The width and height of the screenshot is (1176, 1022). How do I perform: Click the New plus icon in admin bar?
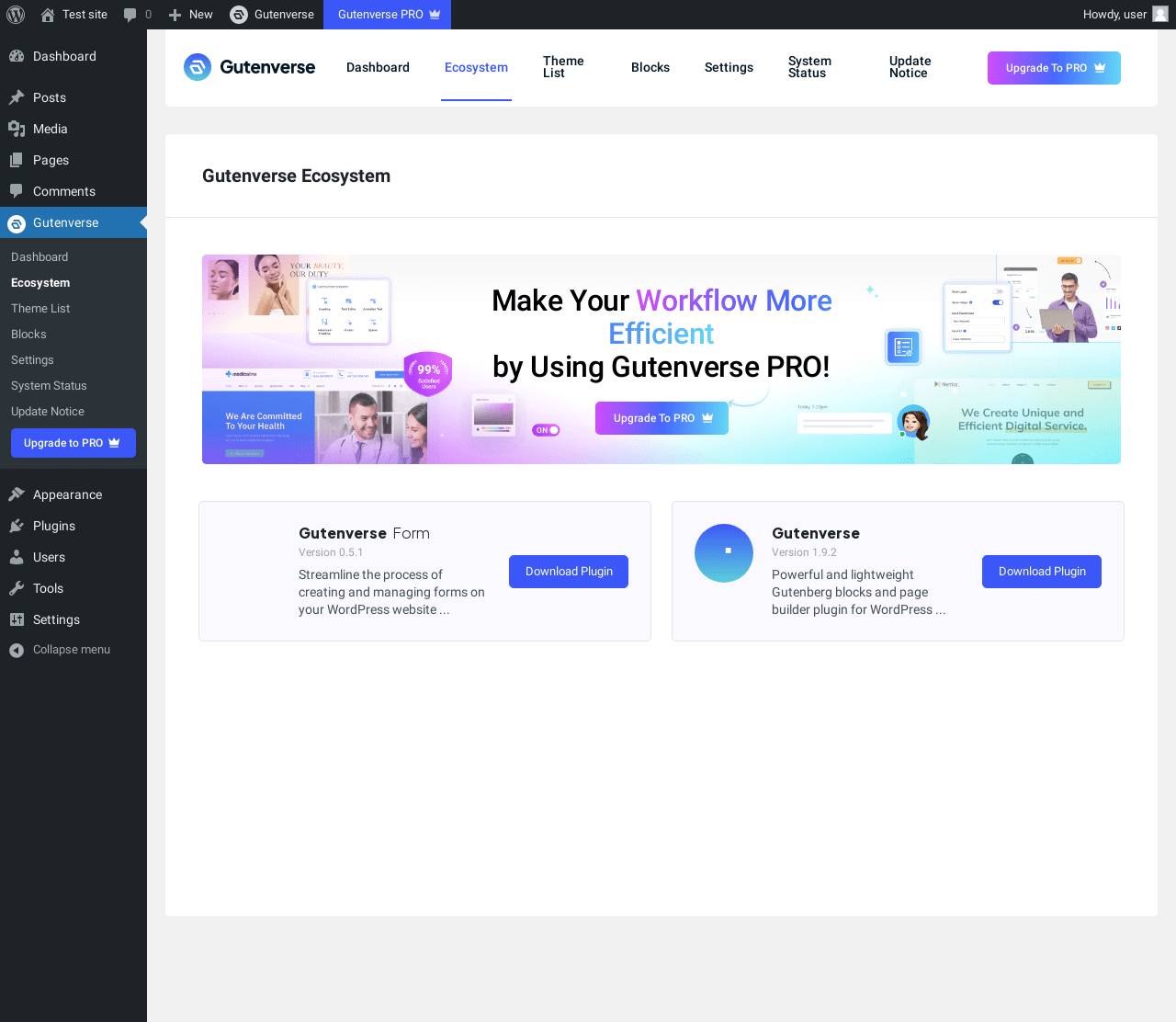[175, 15]
